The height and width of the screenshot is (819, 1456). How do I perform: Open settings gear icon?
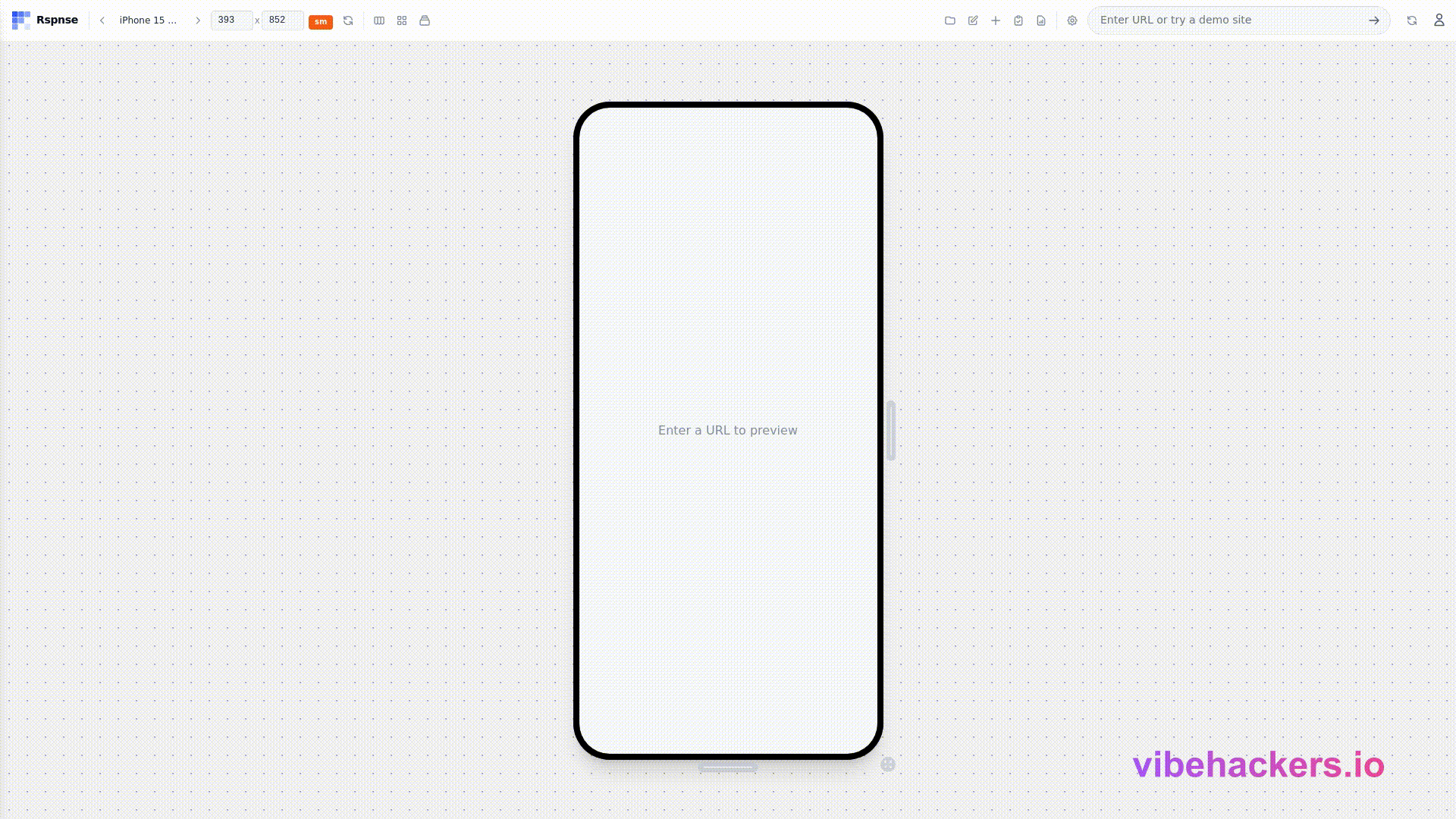1072,20
